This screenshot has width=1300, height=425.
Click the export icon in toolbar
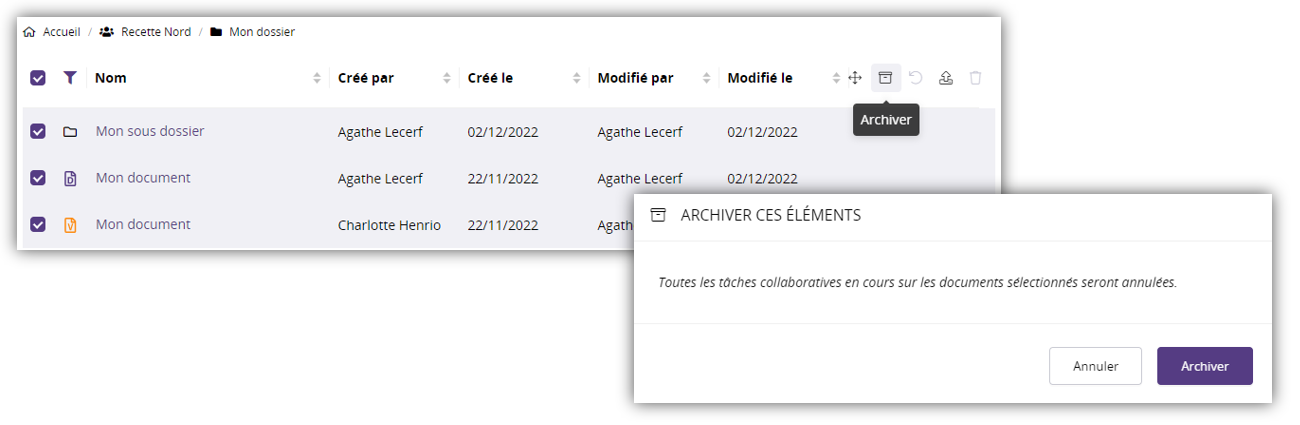click(945, 78)
